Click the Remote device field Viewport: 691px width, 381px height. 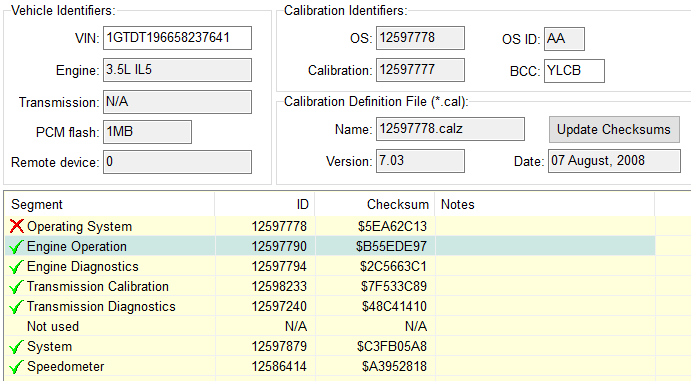[178, 162]
